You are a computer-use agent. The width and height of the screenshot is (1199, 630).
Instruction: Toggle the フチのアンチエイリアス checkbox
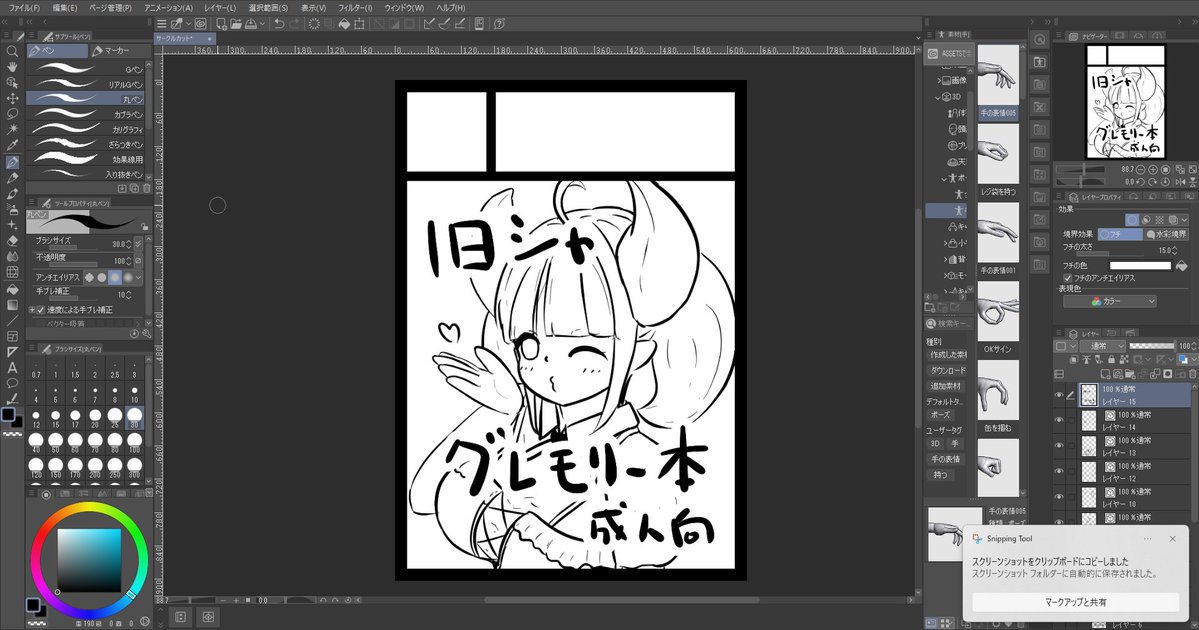pyautogui.click(x=1067, y=278)
